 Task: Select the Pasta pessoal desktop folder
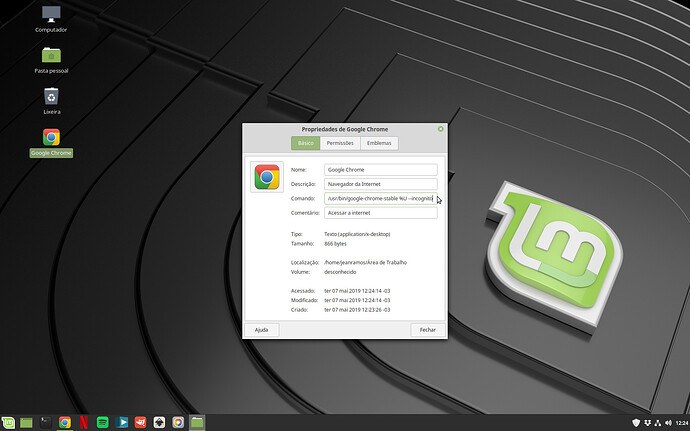pyautogui.click(x=51, y=60)
